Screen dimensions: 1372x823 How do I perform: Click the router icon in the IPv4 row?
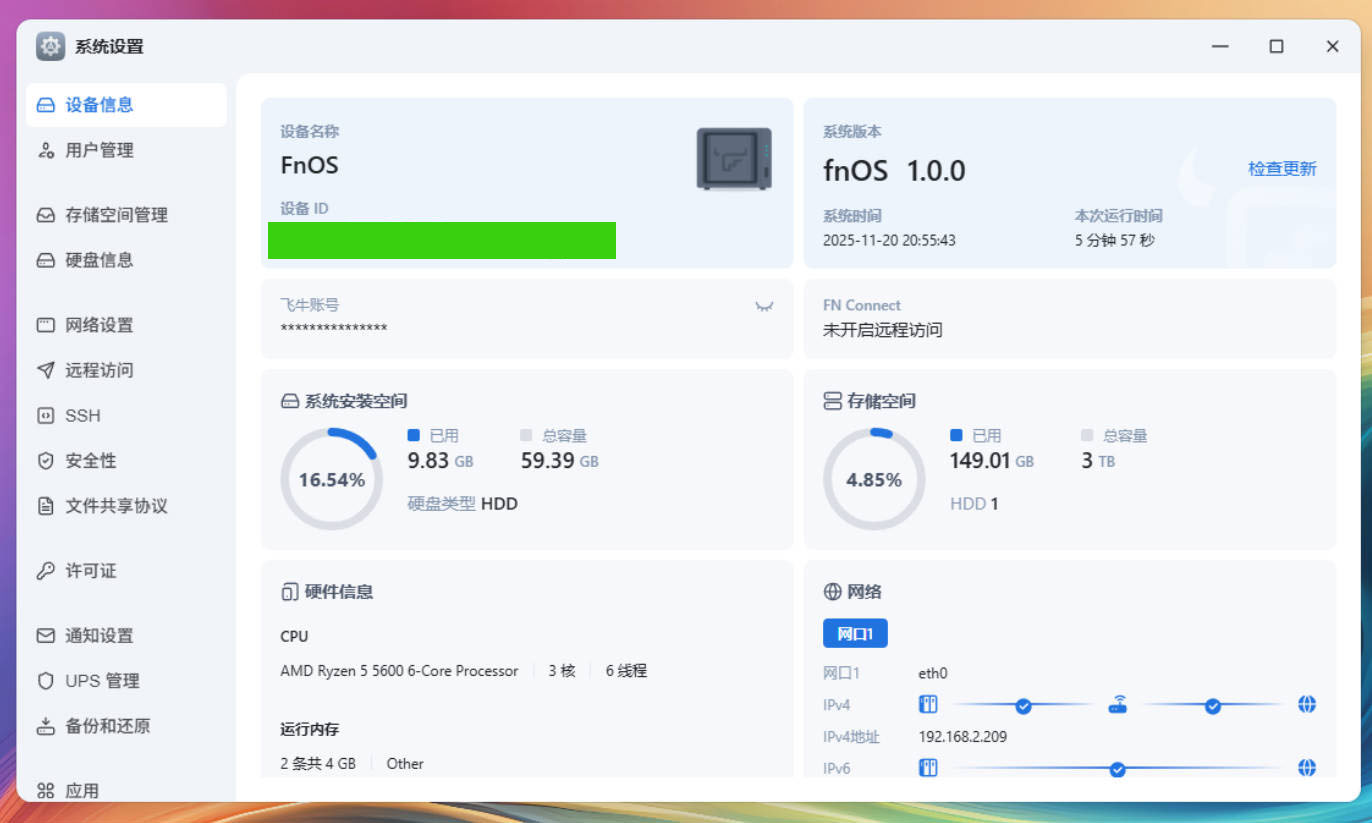(1118, 705)
